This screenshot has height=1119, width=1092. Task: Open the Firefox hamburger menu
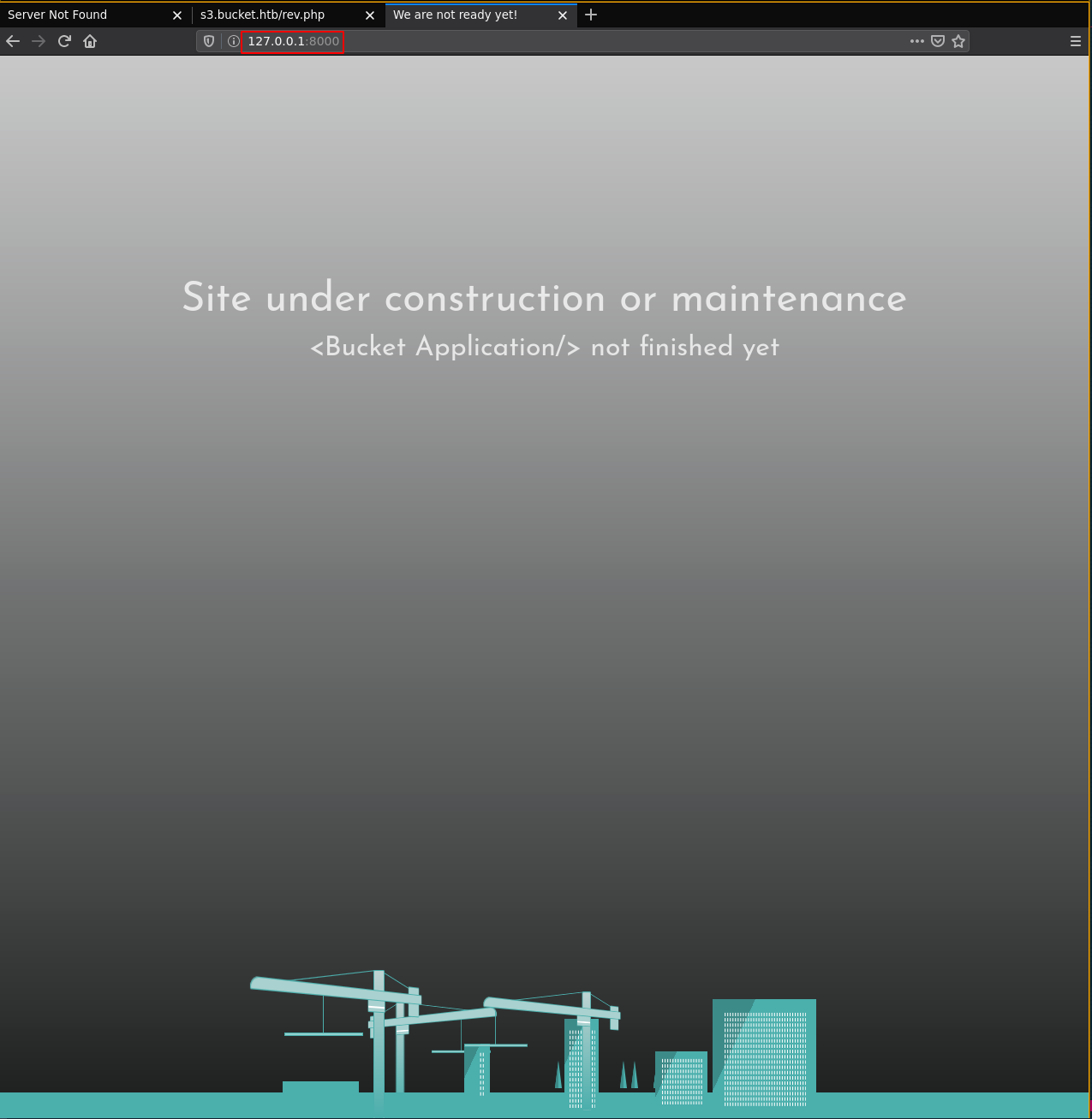pyautogui.click(x=1076, y=41)
